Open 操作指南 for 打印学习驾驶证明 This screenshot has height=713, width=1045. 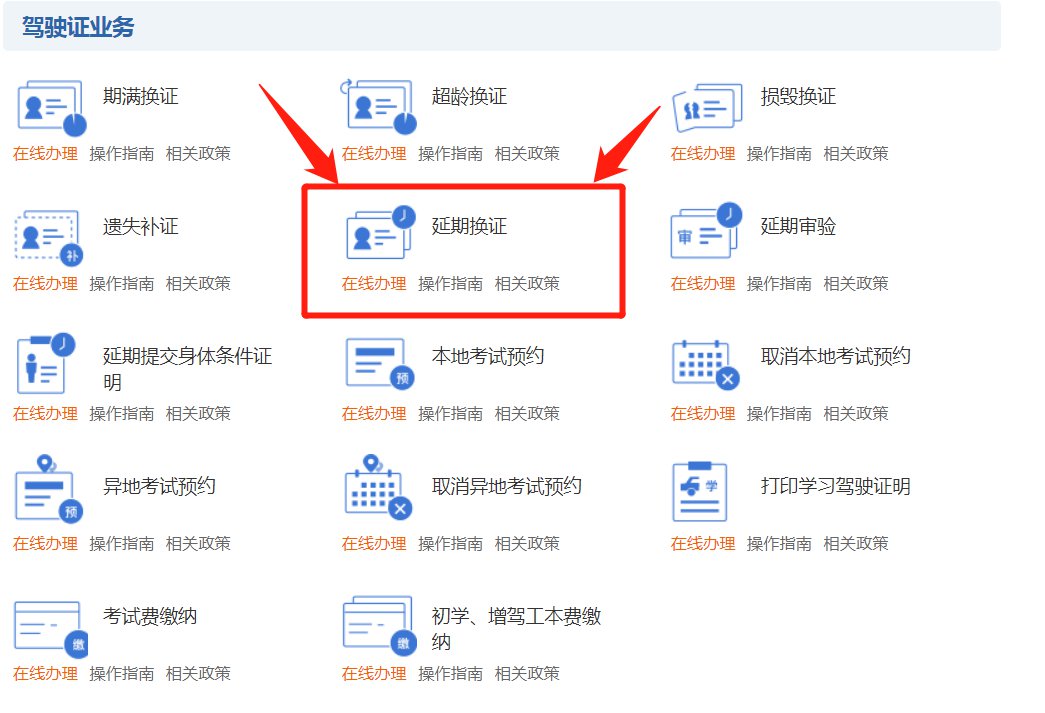coord(779,544)
